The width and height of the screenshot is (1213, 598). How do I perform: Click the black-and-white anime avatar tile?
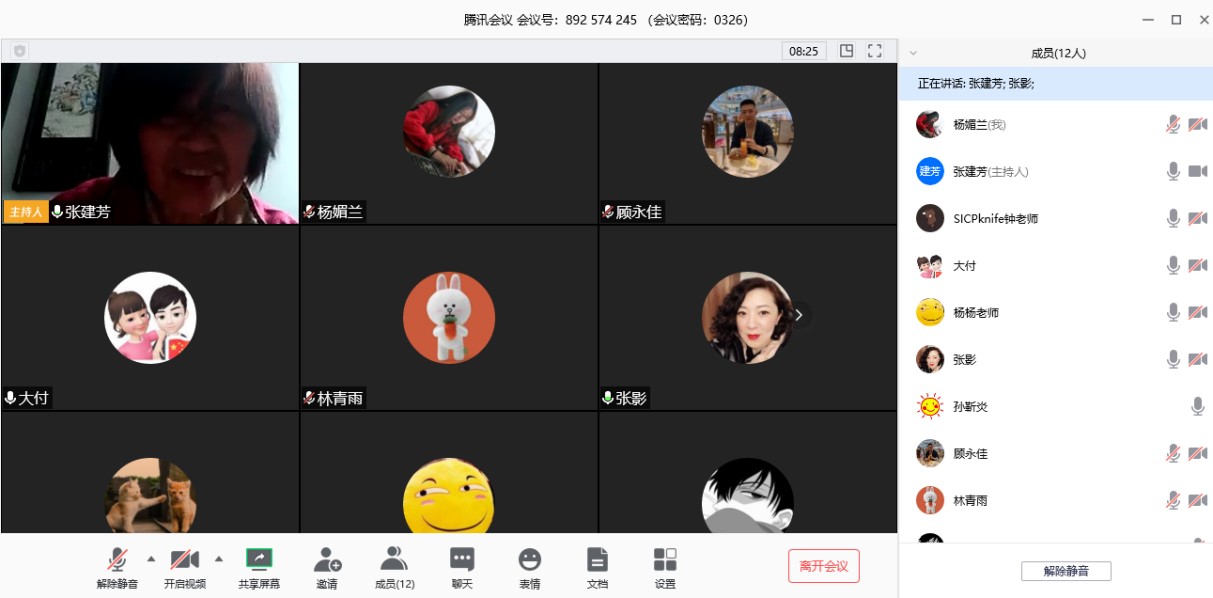tap(748, 496)
